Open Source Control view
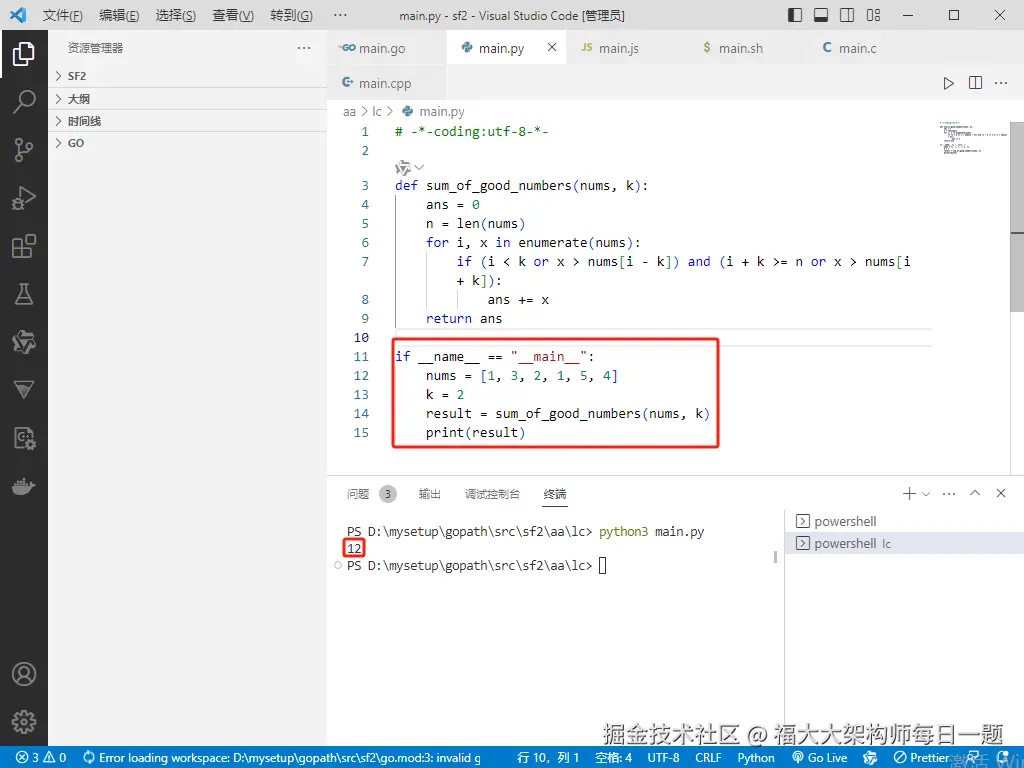1024x768 pixels. (x=24, y=150)
